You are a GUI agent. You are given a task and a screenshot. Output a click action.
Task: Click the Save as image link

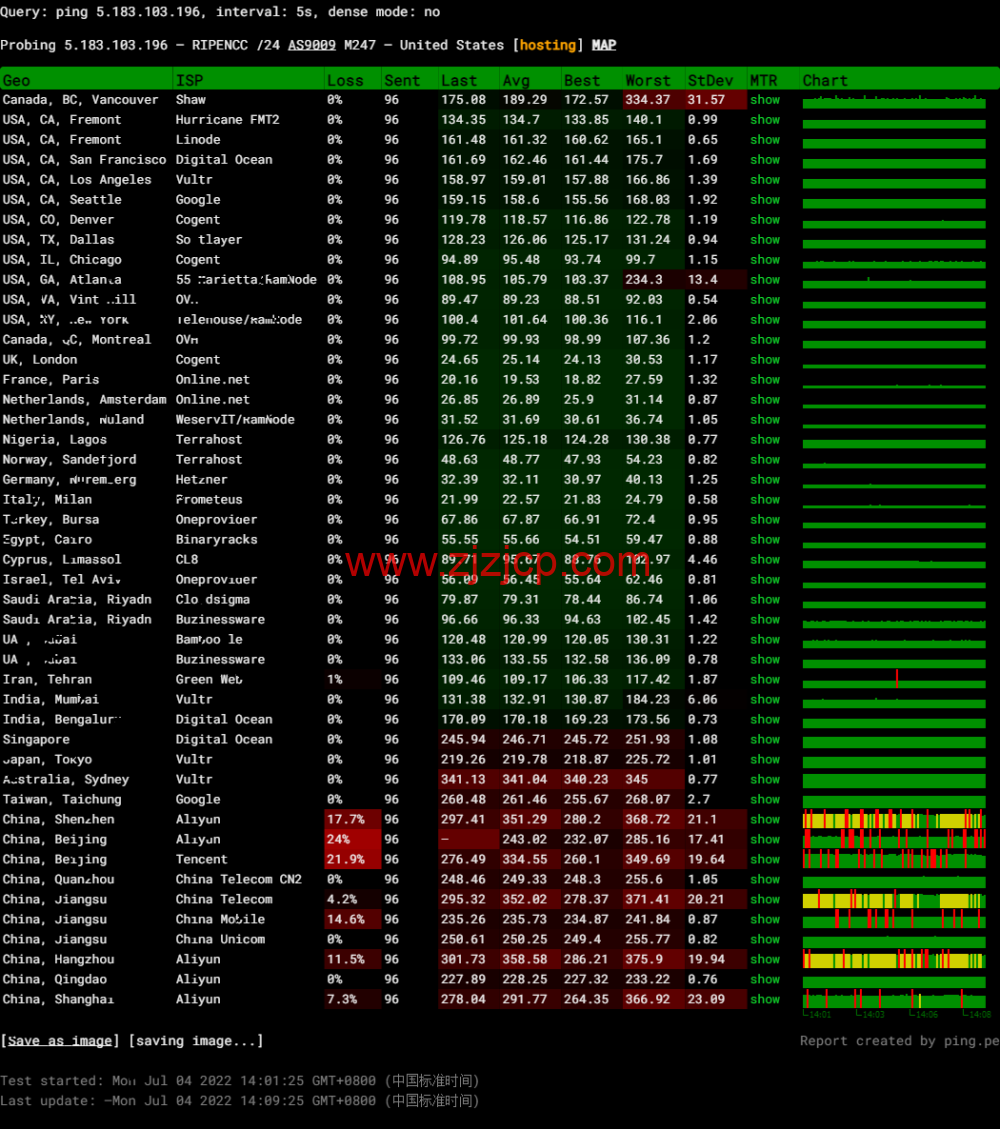[x=60, y=1041]
